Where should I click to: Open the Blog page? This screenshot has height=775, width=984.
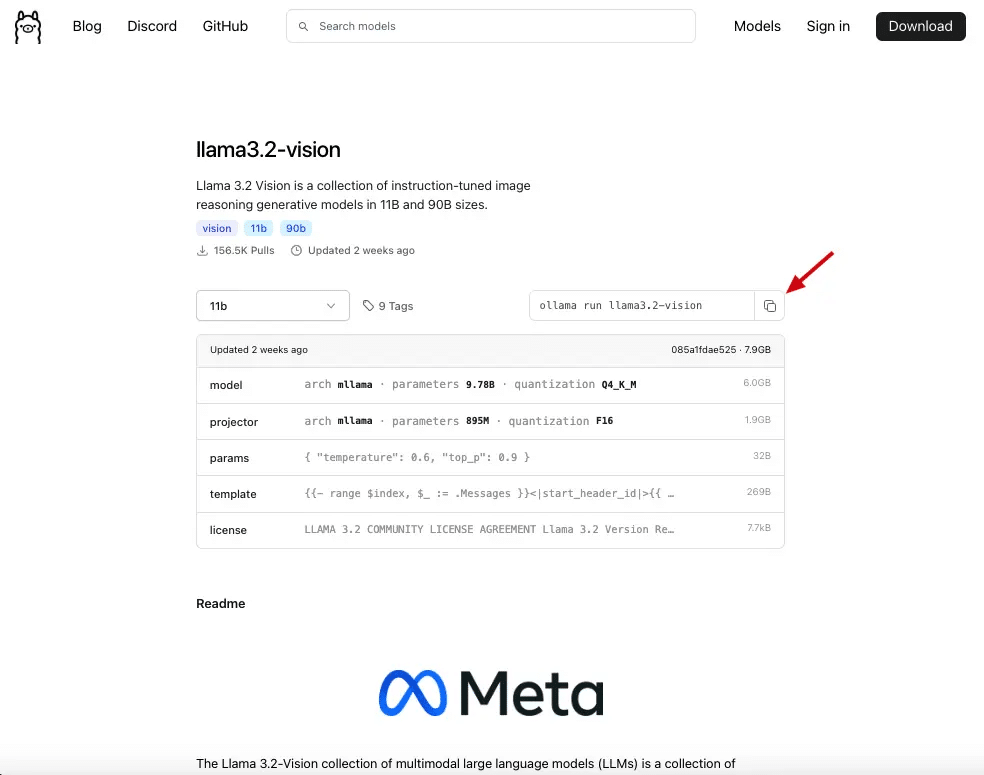pos(87,26)
